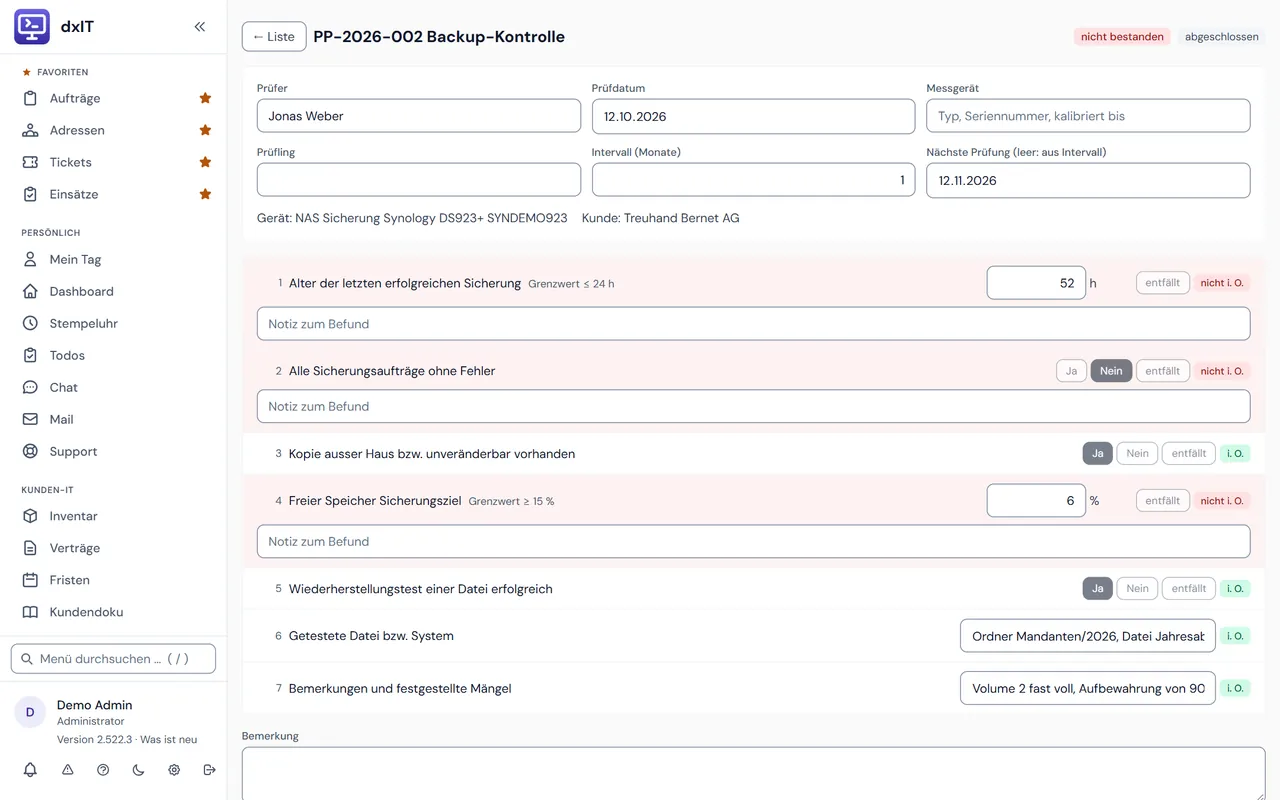Go back with the ← Liste button
This screenshot has height=800, width=1280.
(x=274, y=37)
